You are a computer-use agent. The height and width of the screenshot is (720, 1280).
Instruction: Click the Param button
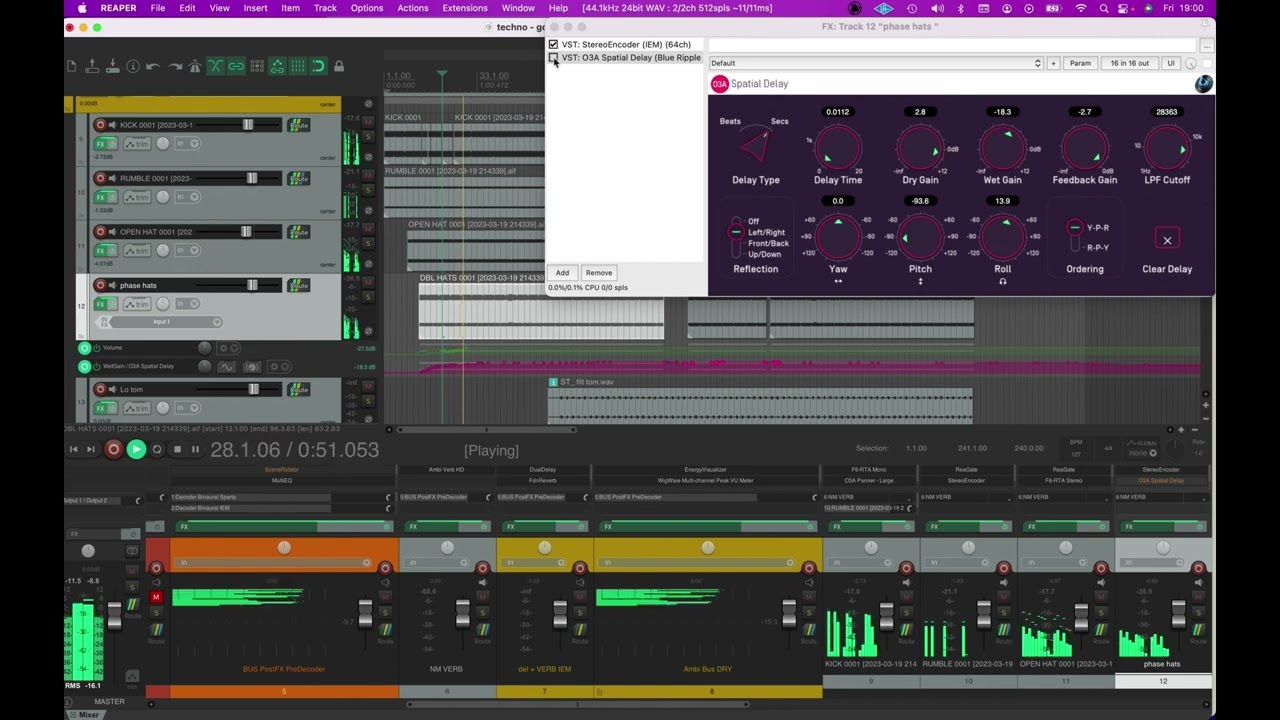(x=1080, y=63)
